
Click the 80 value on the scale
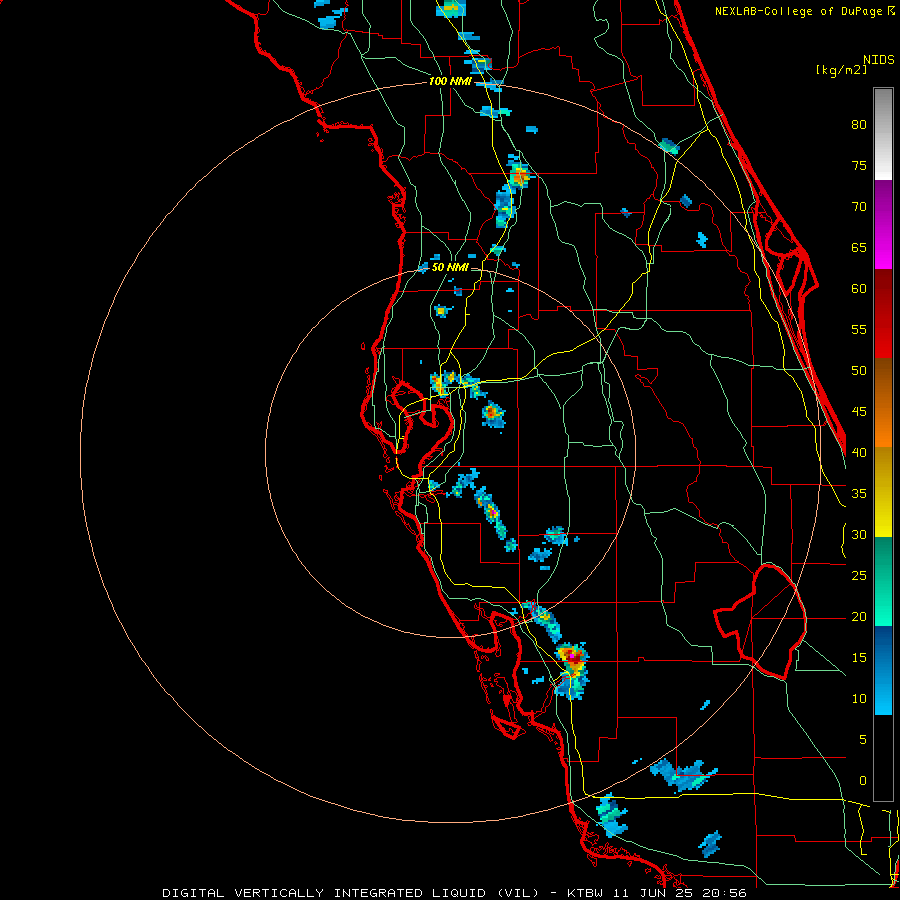pos(859,125)
